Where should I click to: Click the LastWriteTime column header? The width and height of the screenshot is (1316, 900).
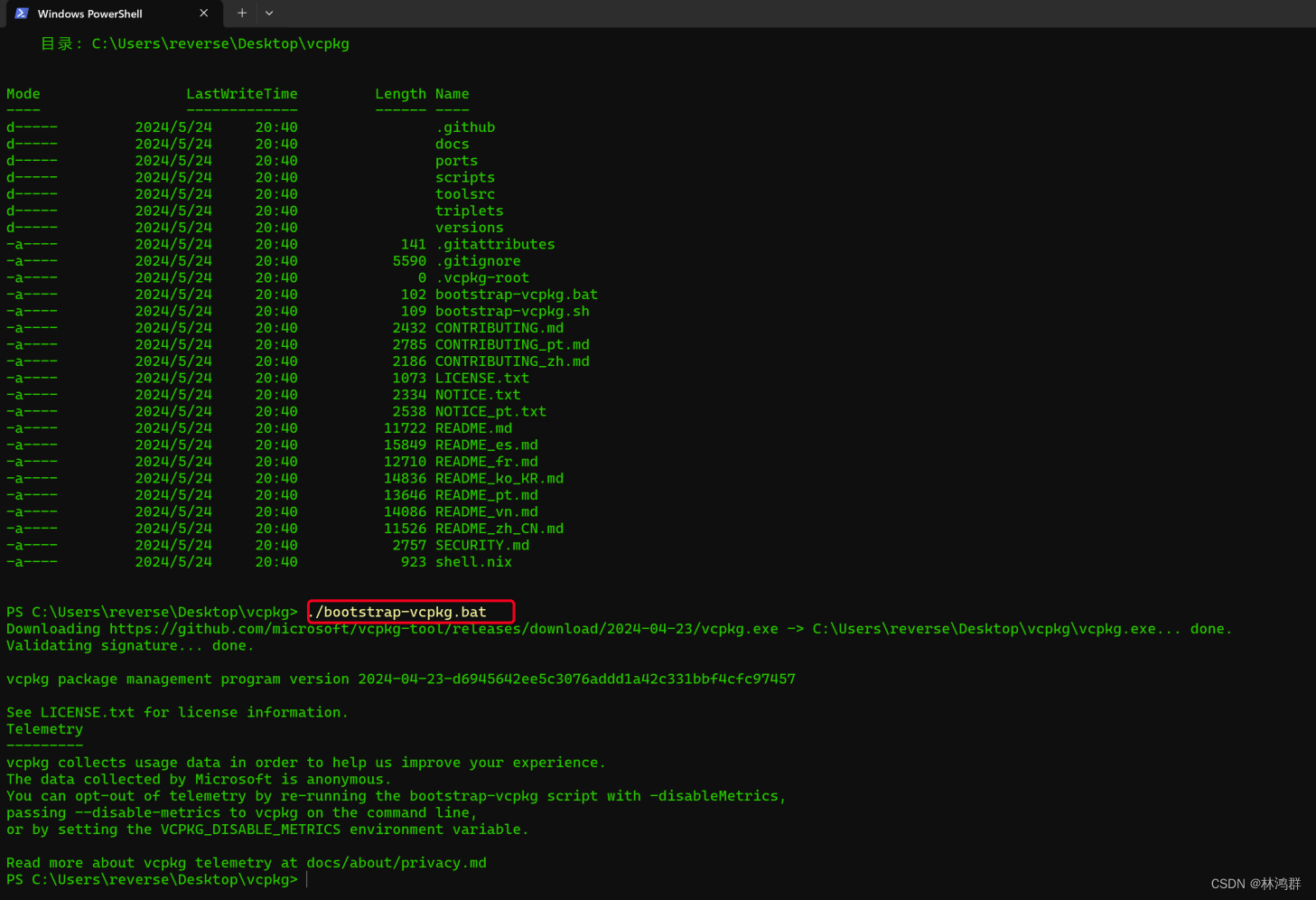[x=242, y=94]
